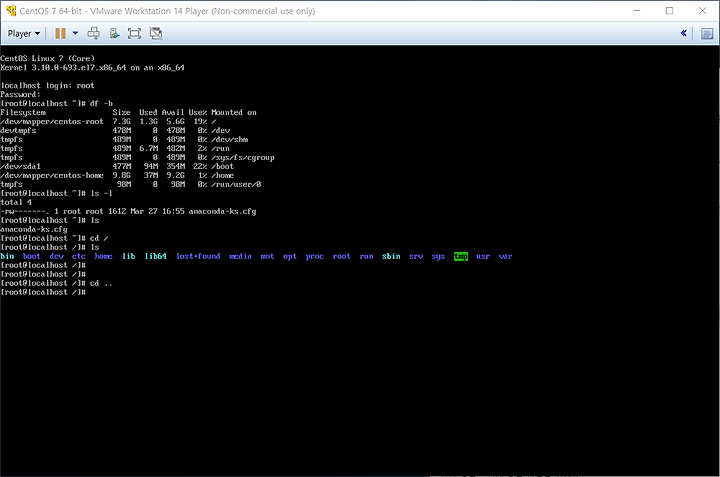
Task: Click the 'lib64' directory name
Action: [x=156, y=256]
